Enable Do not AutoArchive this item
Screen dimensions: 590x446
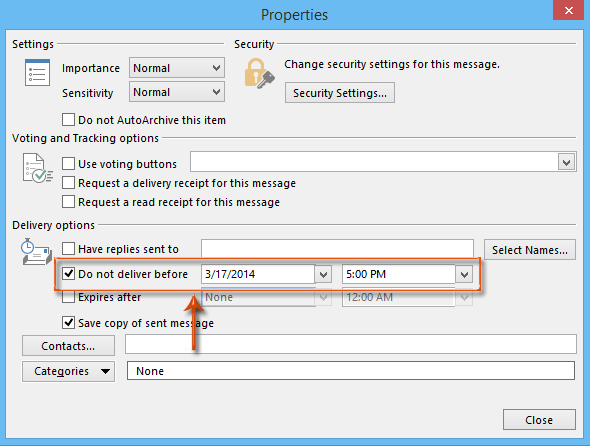tap(68, 120)
